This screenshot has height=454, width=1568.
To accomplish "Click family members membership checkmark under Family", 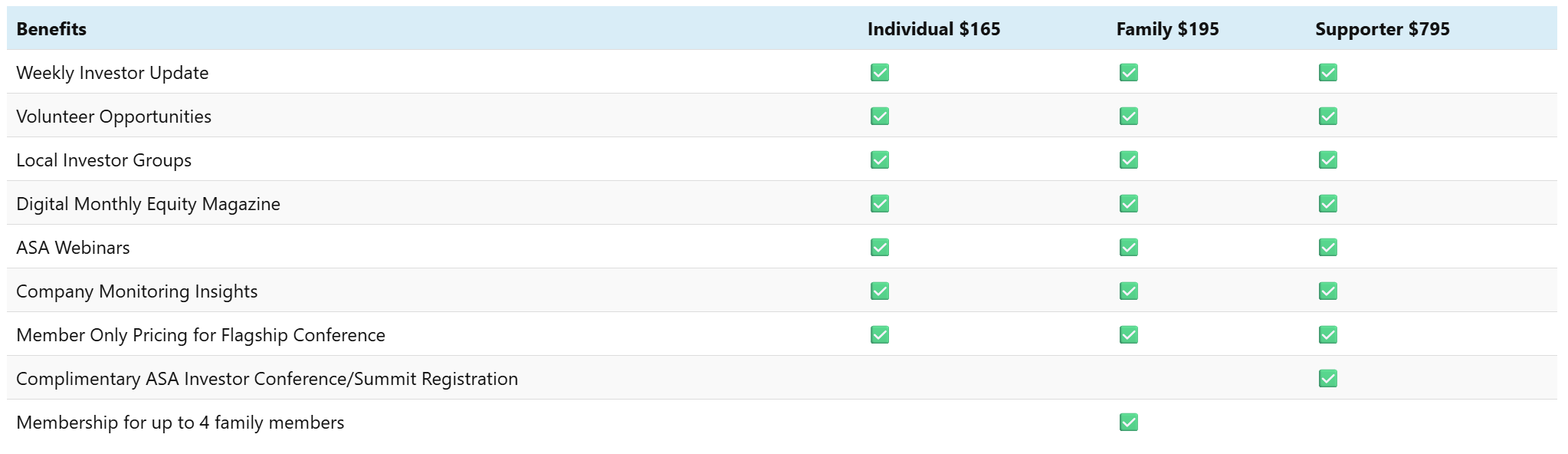I will coord(1129,422).
